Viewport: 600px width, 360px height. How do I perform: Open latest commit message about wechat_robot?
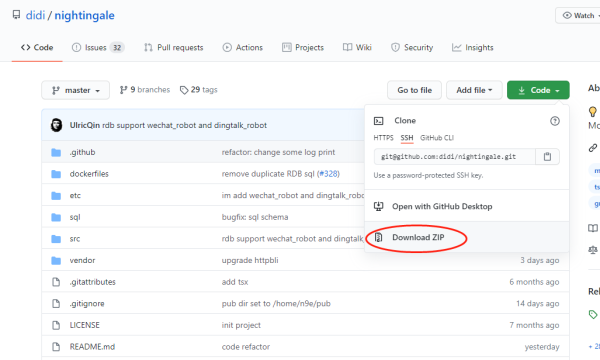click(184, 125)
